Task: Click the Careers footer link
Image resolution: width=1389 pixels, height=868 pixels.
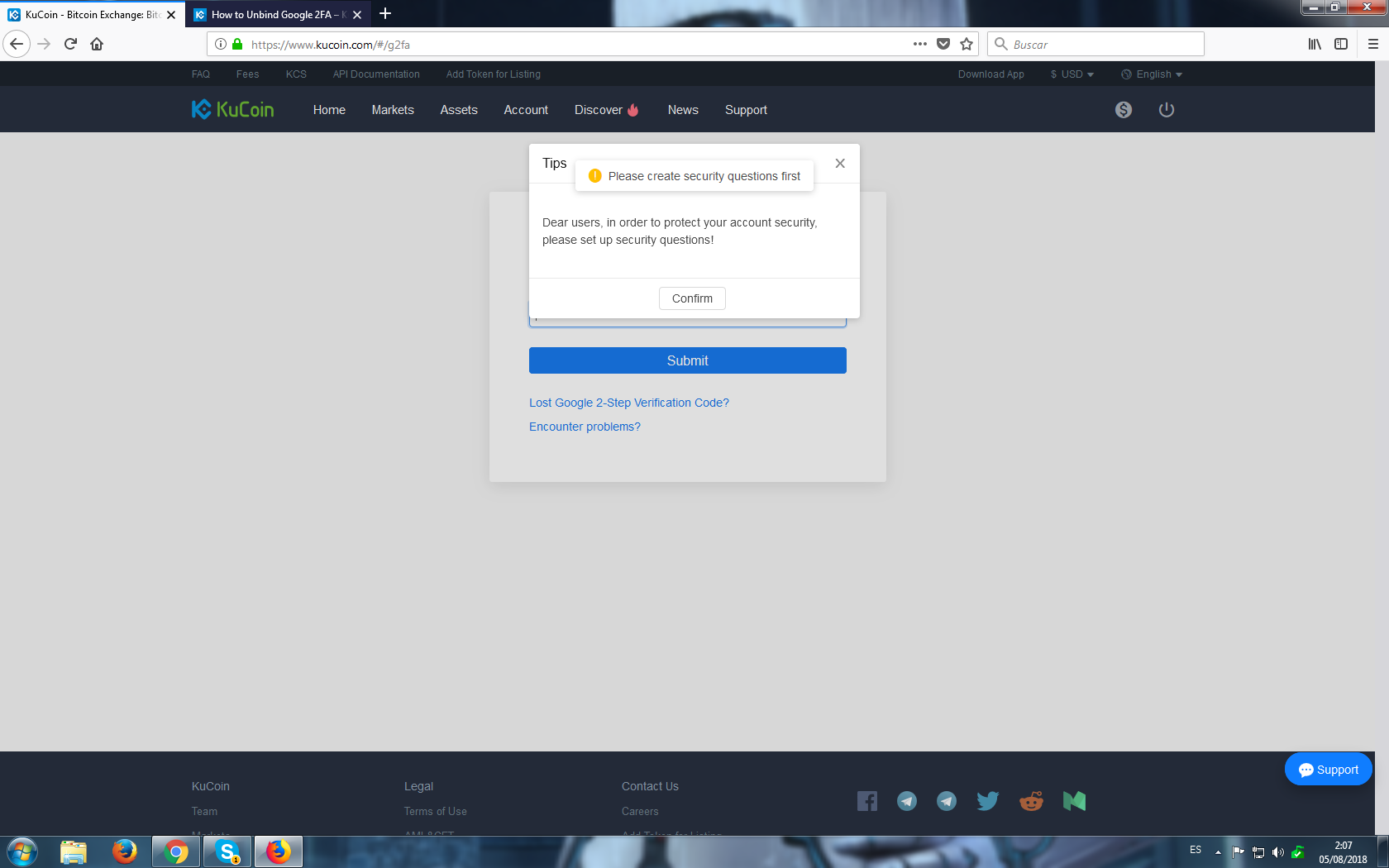Action: coord(640,812)
